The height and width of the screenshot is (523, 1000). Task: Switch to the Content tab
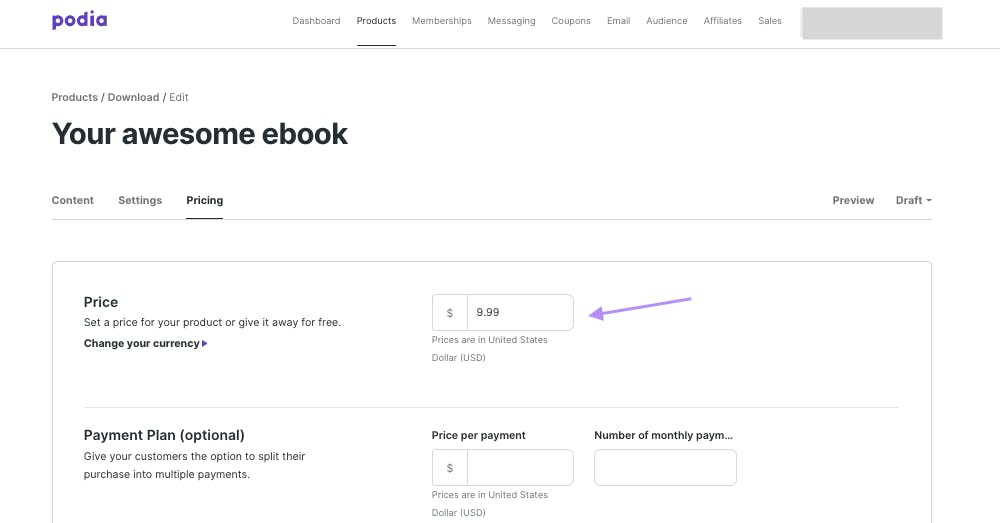[73, 200]
